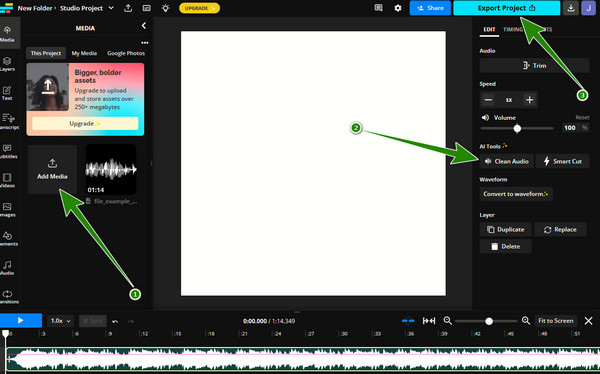Click the volume value field showing 100

570,128
